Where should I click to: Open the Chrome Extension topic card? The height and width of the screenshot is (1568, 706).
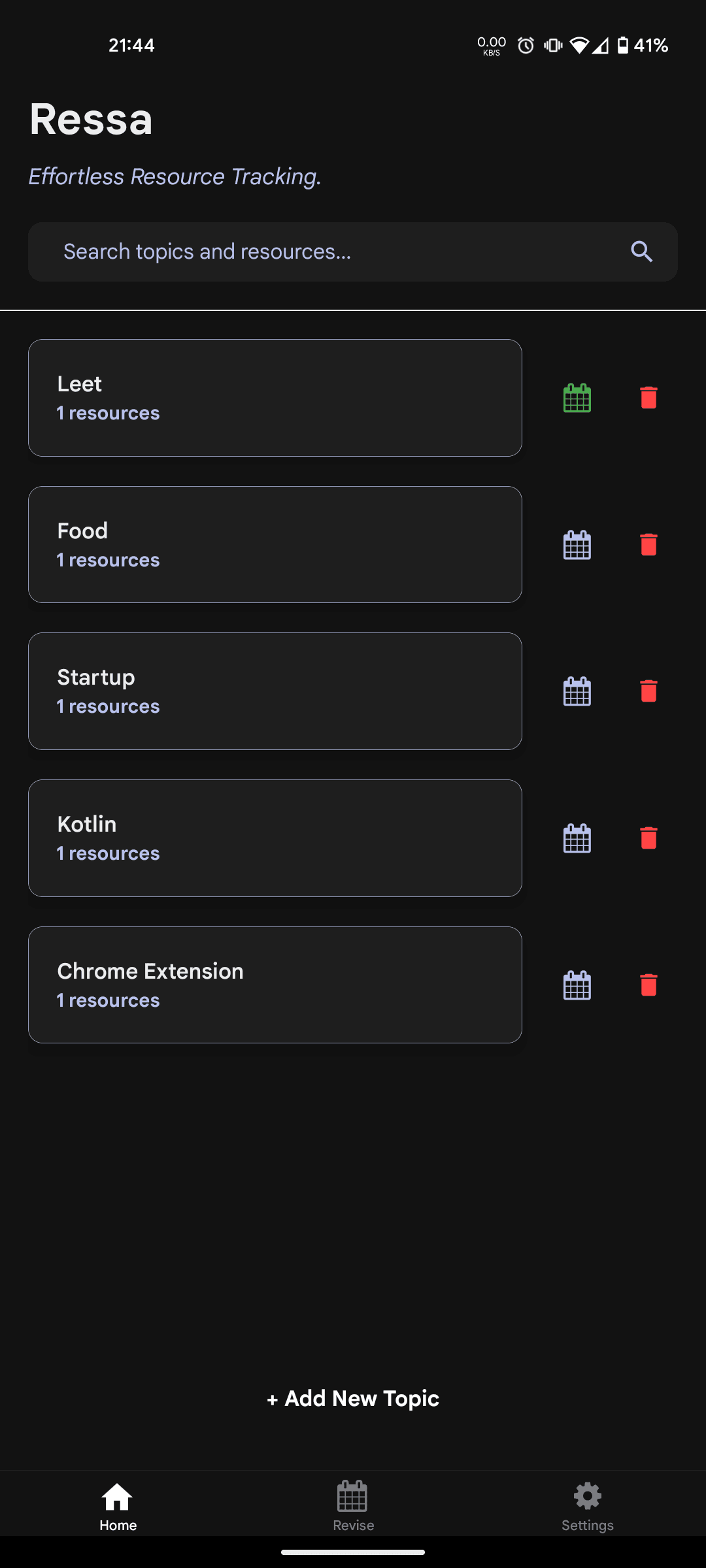point(275,985)
